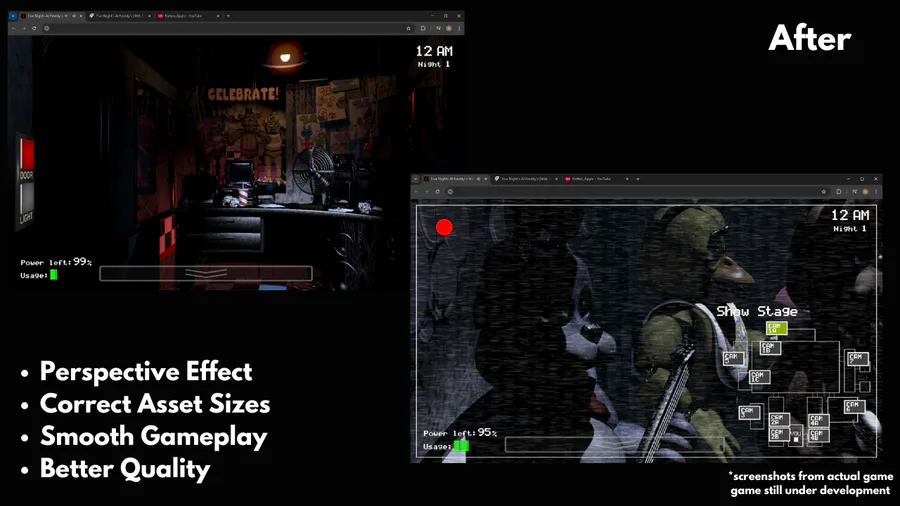900x506 pixels.
Task: Select YouTube tab in office browser window
Action: [188, 16]
